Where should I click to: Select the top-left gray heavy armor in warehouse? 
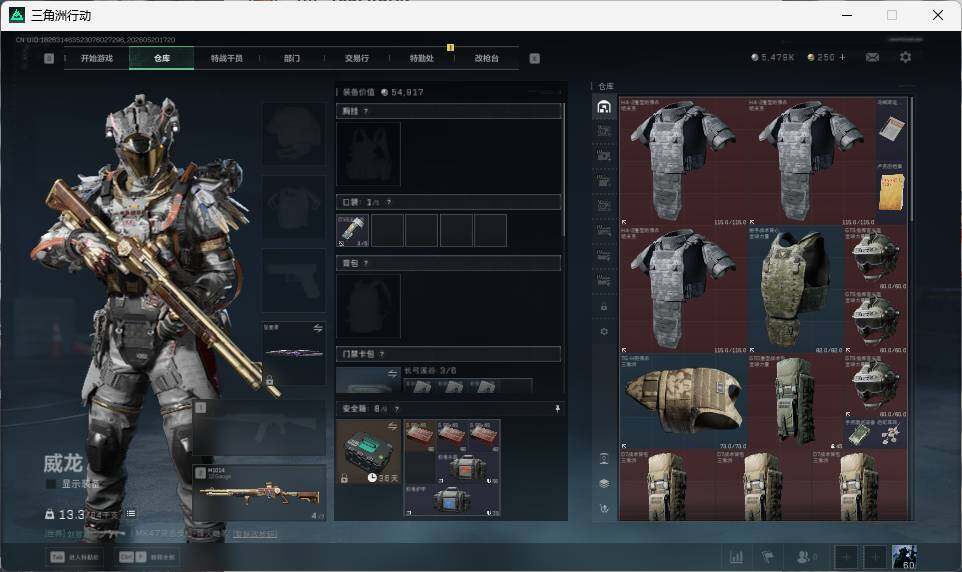(683, 161)
